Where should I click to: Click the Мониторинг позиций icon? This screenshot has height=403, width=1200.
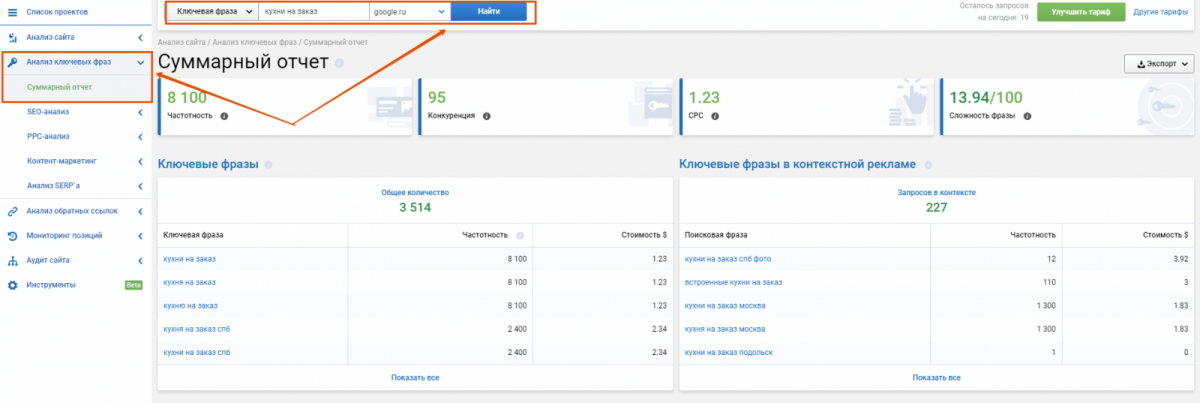coord(12,236)
